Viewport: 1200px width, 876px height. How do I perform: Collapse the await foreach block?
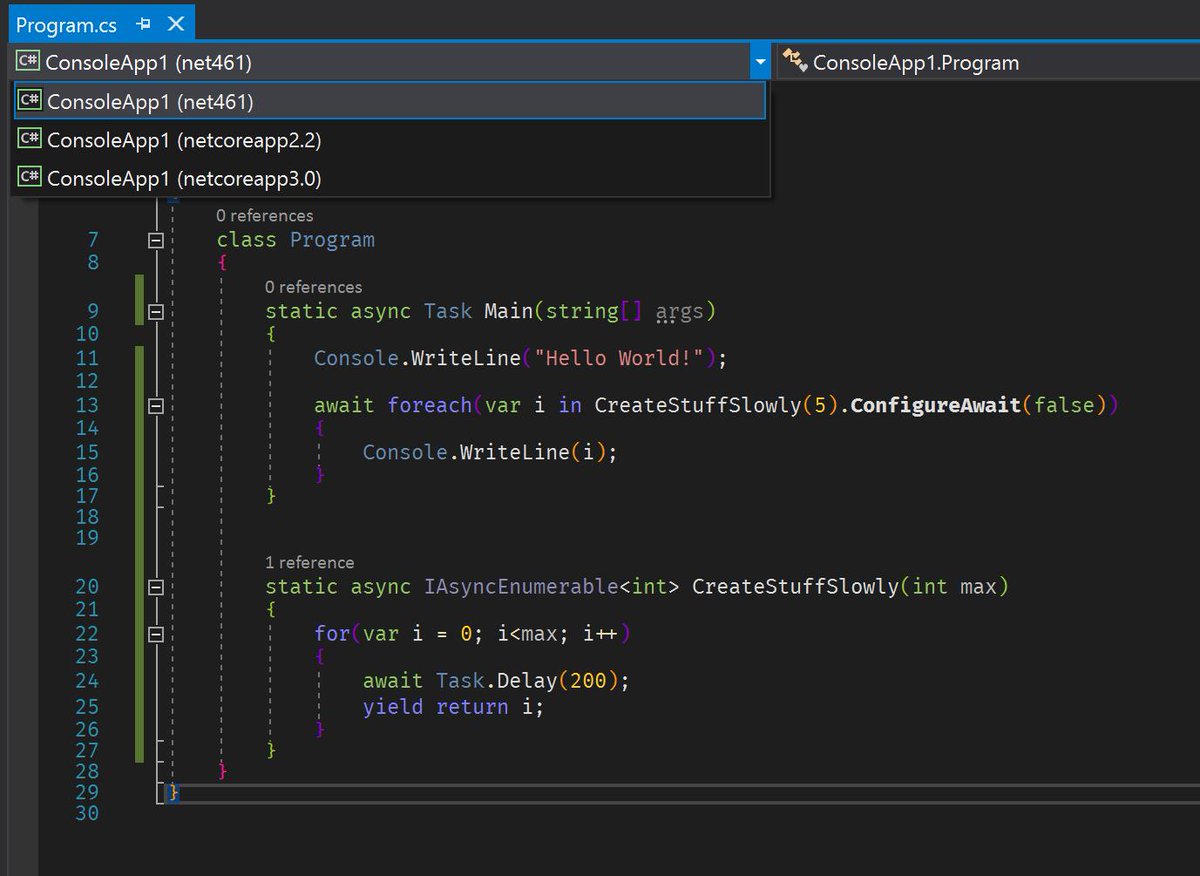155,406
